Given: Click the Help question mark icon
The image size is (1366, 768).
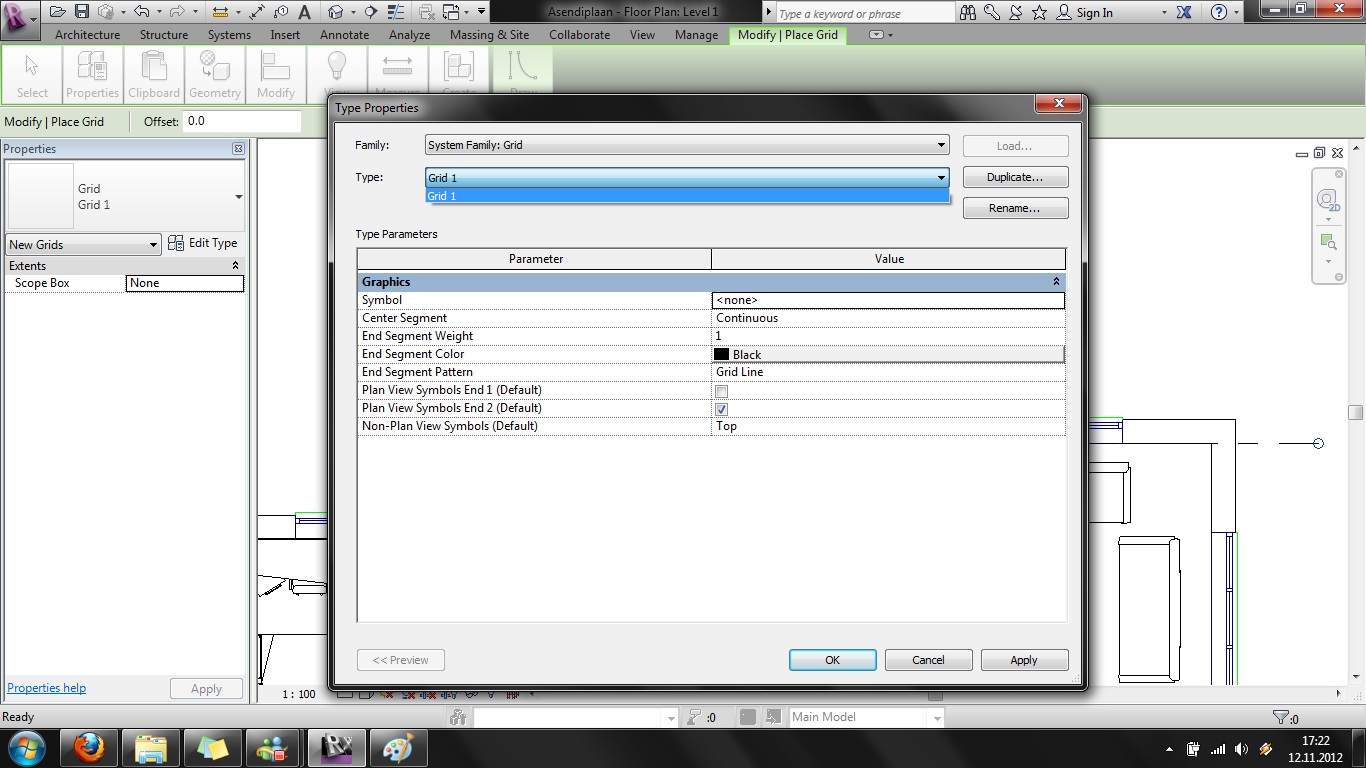Looking at the screenshot, I should [x=1219, y=12].
